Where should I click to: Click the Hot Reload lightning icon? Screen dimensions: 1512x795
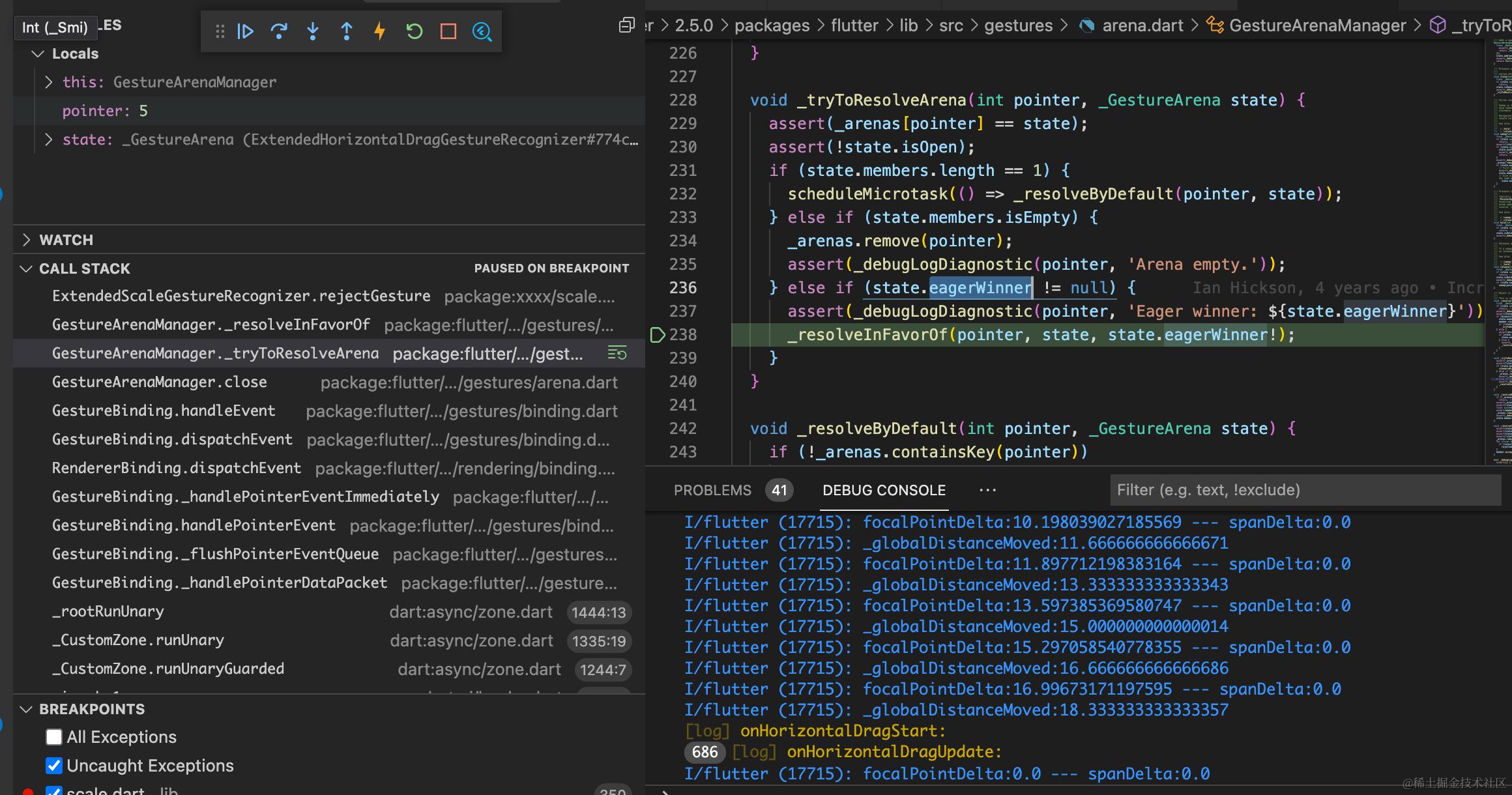coord(380,31)
